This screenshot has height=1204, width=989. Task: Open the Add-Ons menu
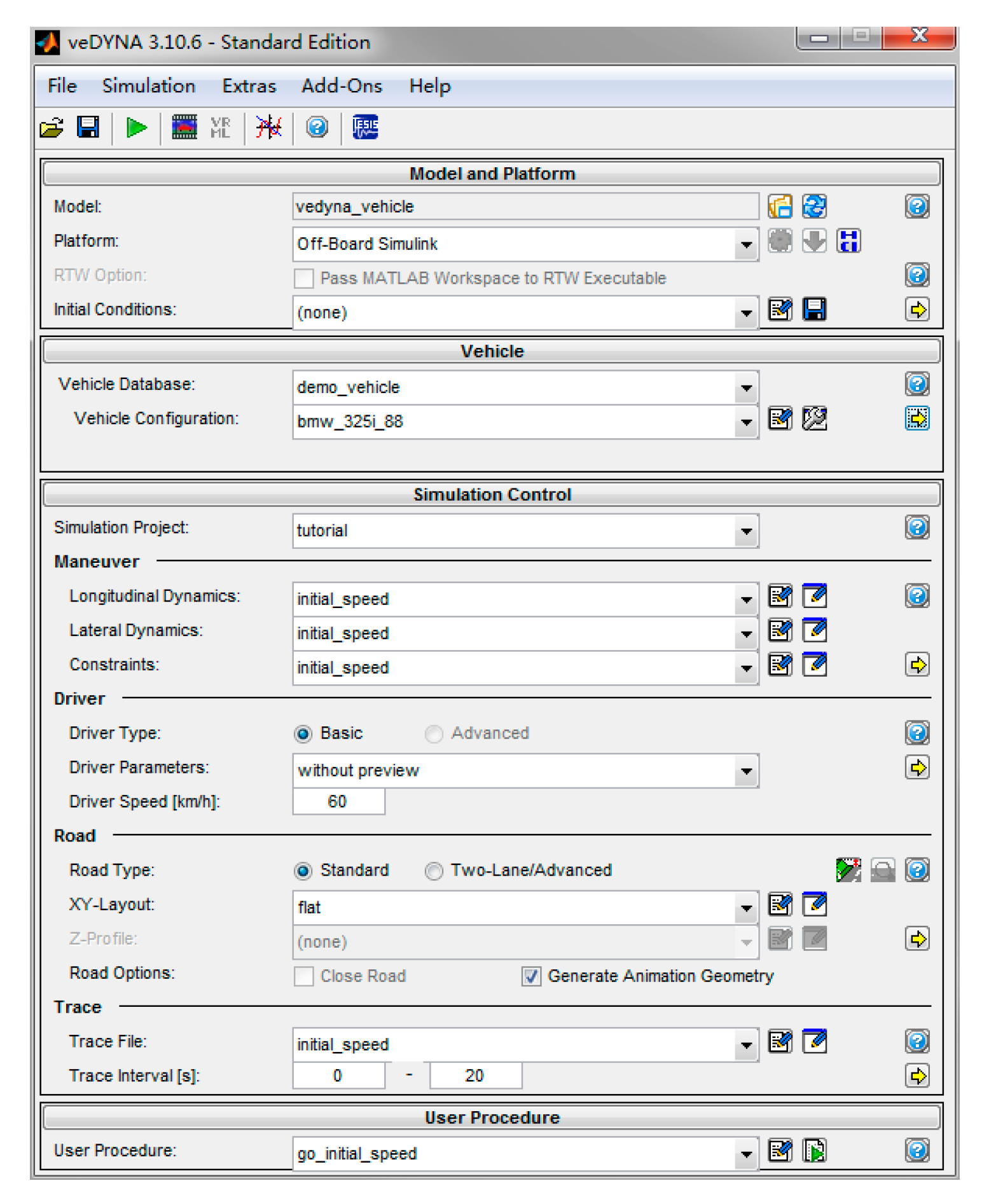(x=342, y=86)
